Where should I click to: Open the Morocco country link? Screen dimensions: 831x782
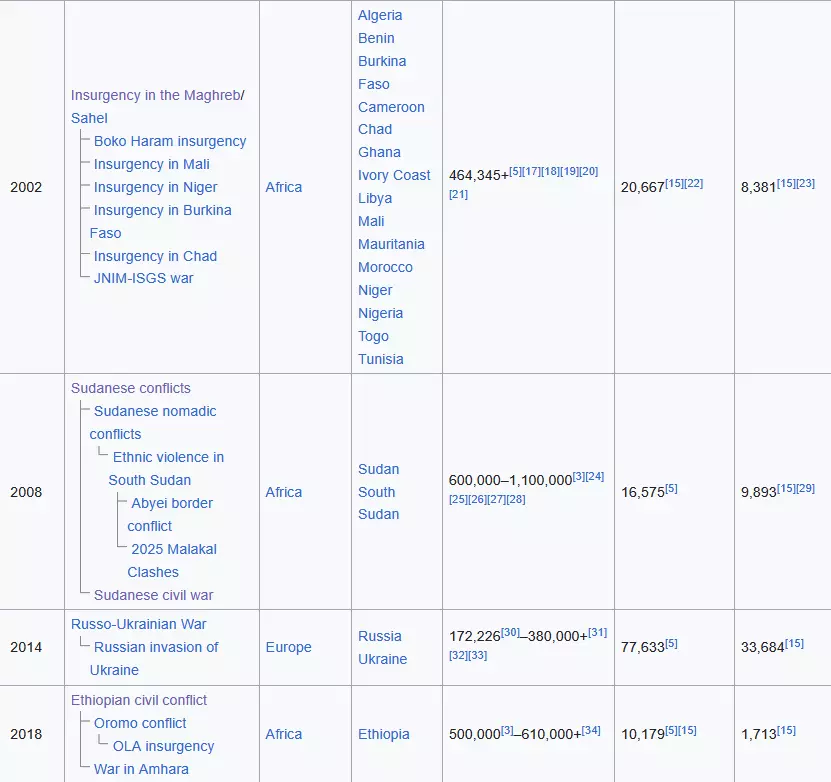click(385, 268)
